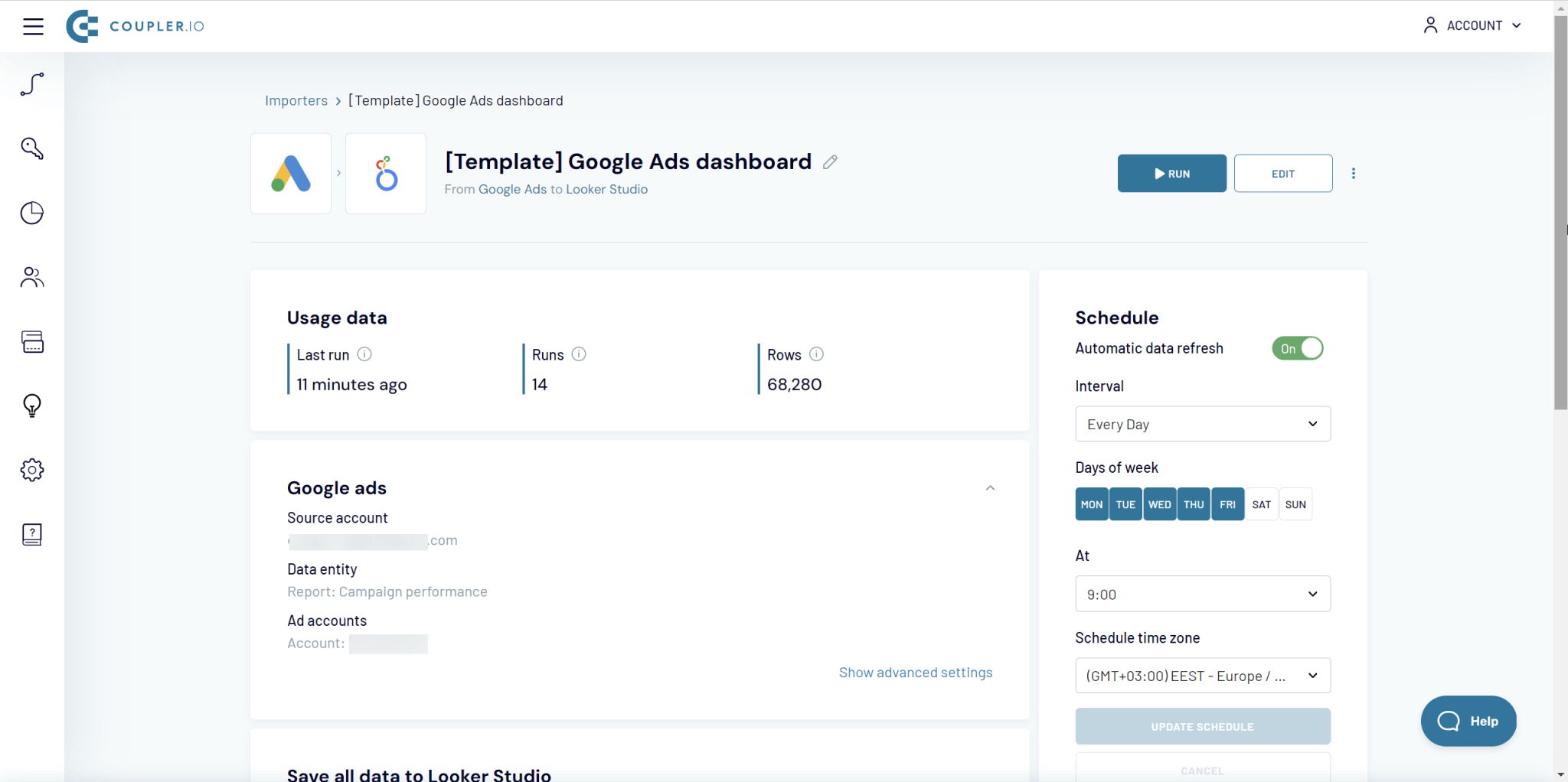The width and height of the screenshot is (1568, 782).
Task: Open the settings gear in sidebar
Action: tap(32, 469)
